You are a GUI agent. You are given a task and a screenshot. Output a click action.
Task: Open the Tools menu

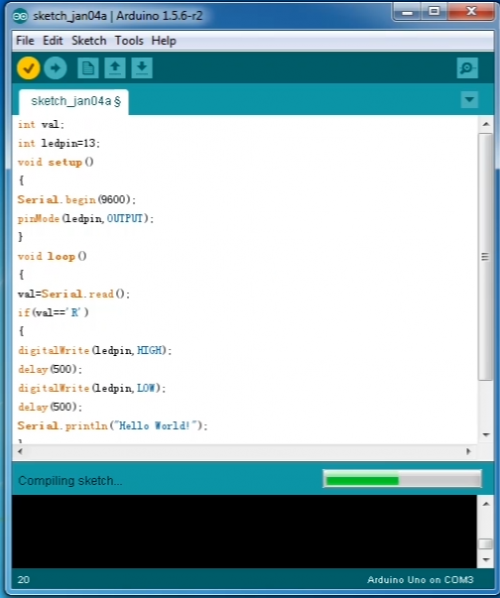pos(129,40)
